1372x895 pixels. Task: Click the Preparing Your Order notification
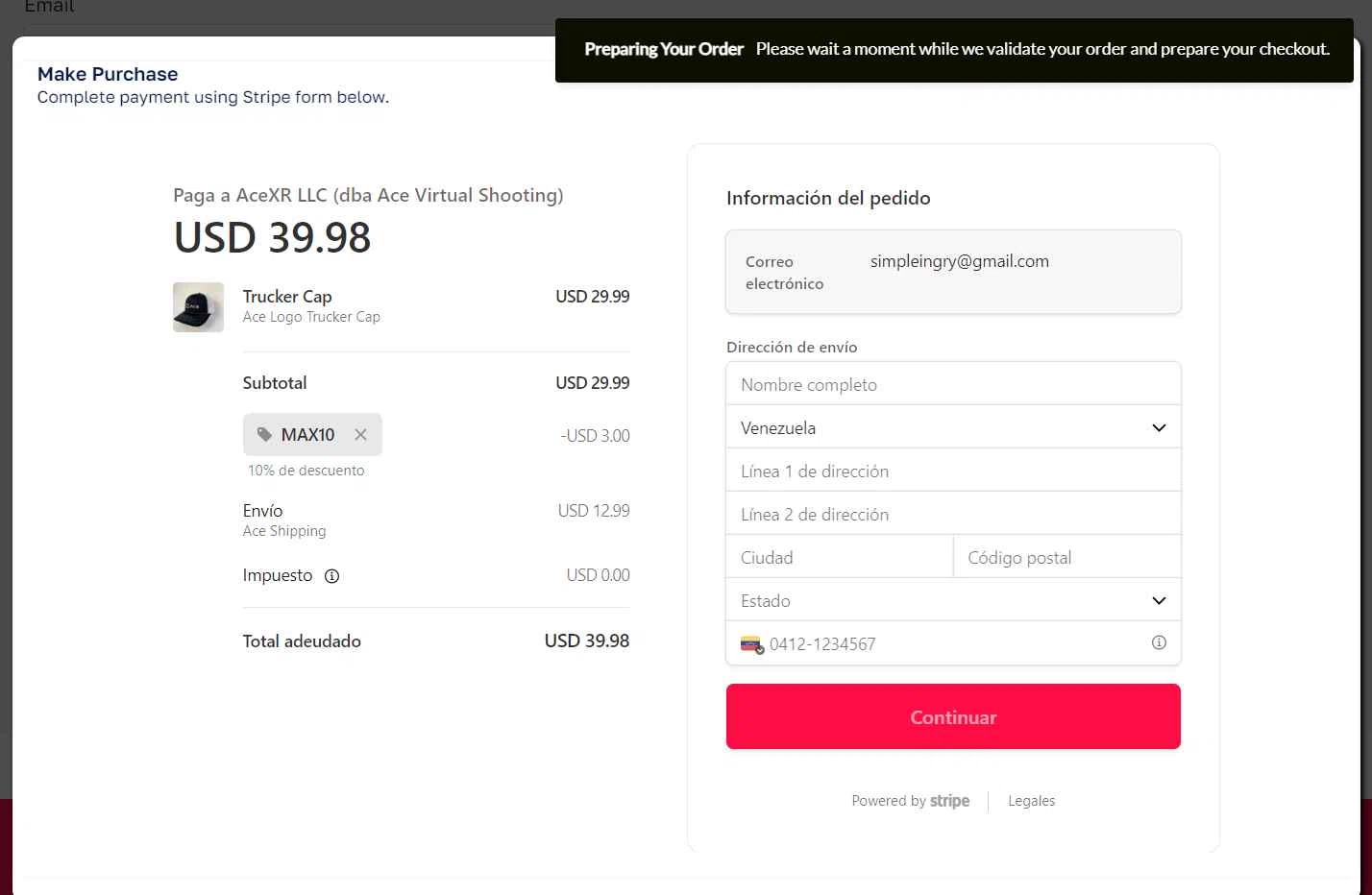point(954,50)
